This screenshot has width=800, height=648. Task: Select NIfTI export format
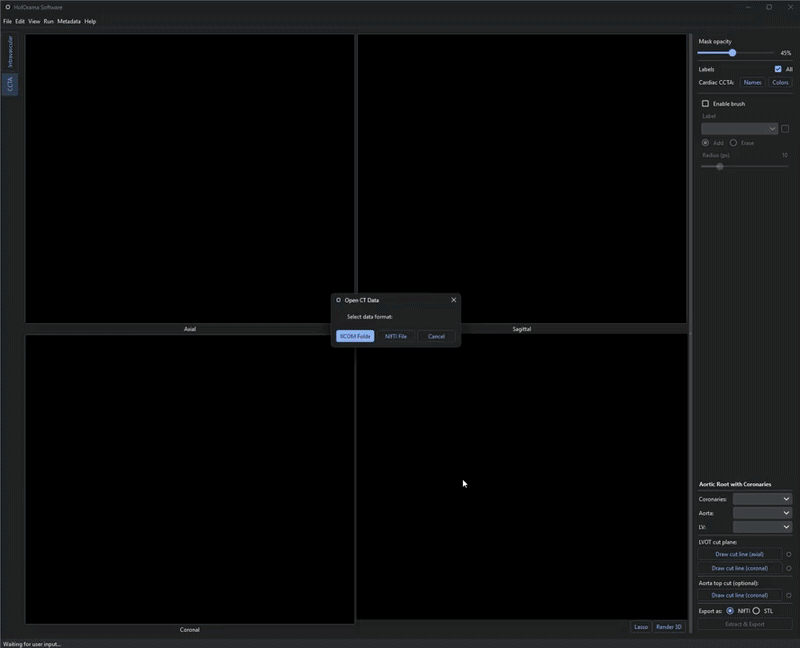[730, 611]
